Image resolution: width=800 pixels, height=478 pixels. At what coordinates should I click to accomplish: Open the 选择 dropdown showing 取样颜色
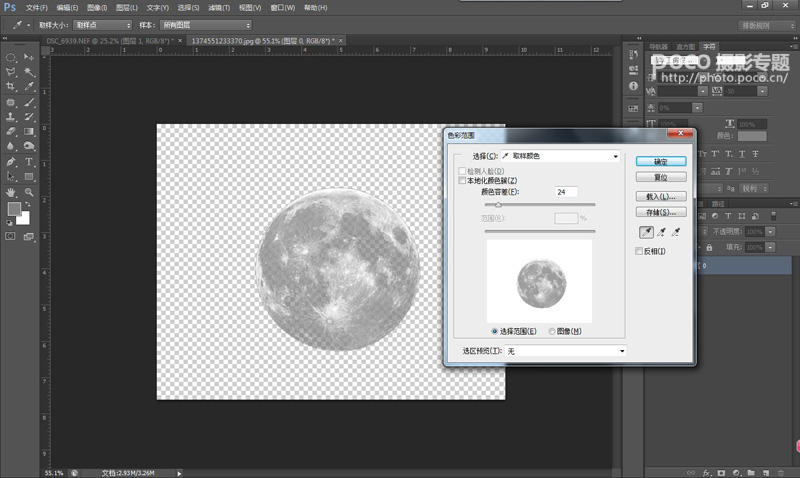[560, 156]
